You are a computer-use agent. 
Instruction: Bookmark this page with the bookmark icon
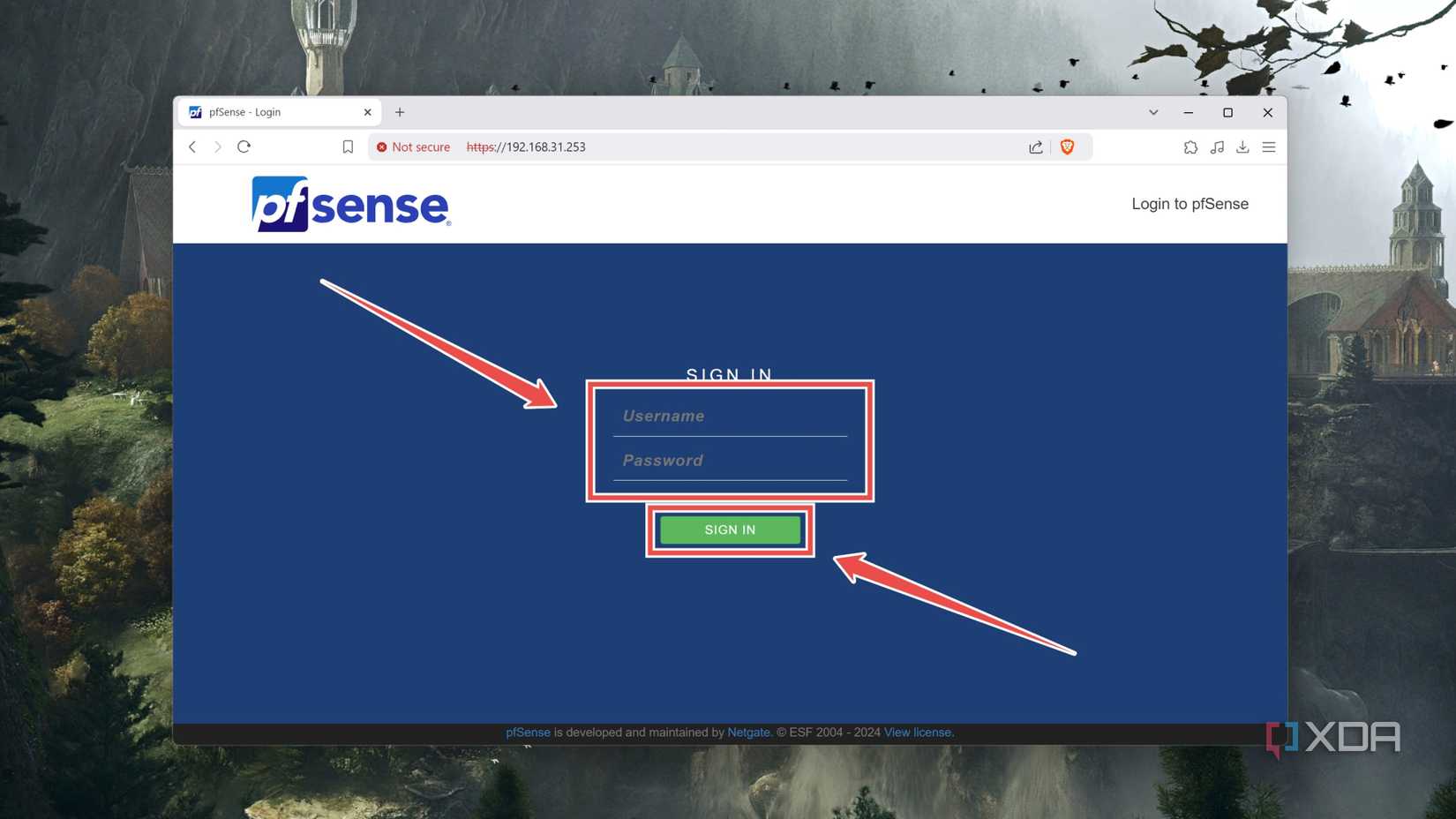348,147
